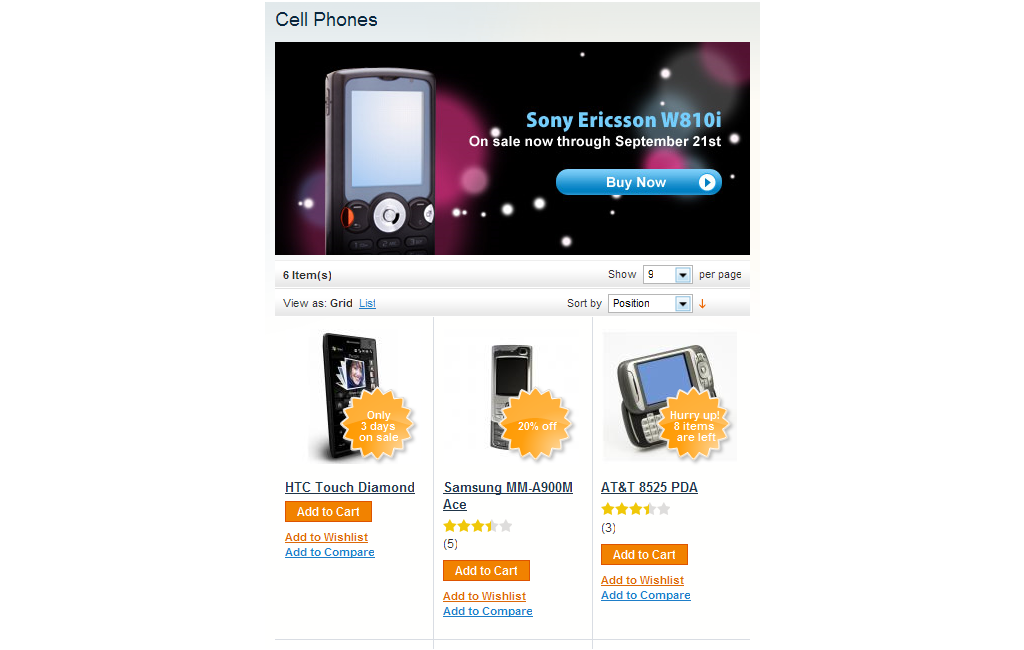1024x650 pixels.
Task: Open the Samsung MM-A900M Ace product title
Action: [x=507, y=496]
